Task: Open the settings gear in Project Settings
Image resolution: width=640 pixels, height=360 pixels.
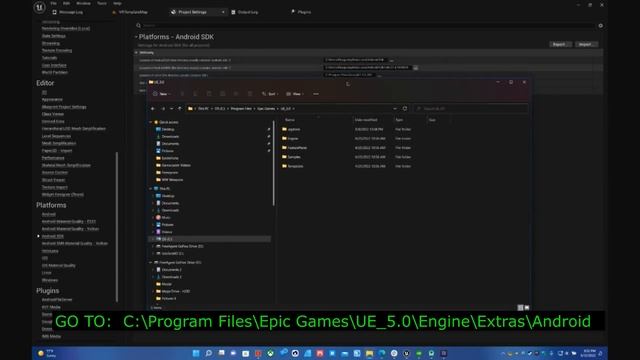Action: [x=600, y=26]
